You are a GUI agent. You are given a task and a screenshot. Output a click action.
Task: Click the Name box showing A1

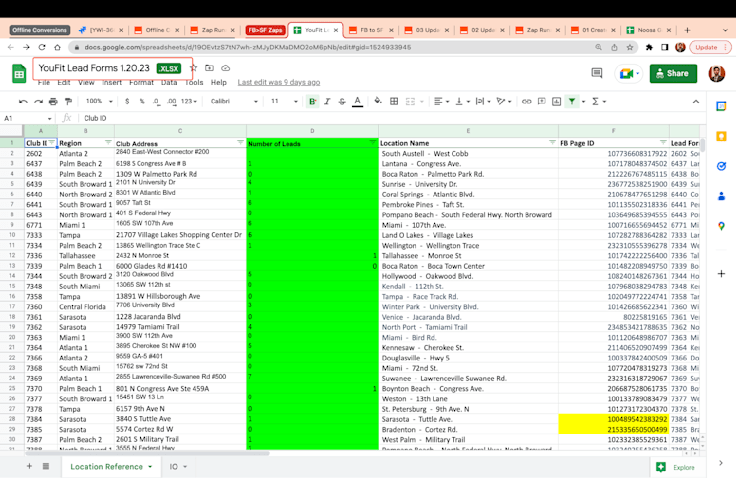(x=28, y=118)
